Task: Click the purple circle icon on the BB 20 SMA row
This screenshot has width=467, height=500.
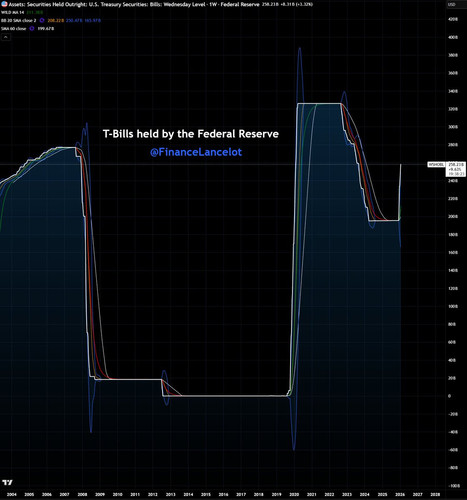Action: 42,20
